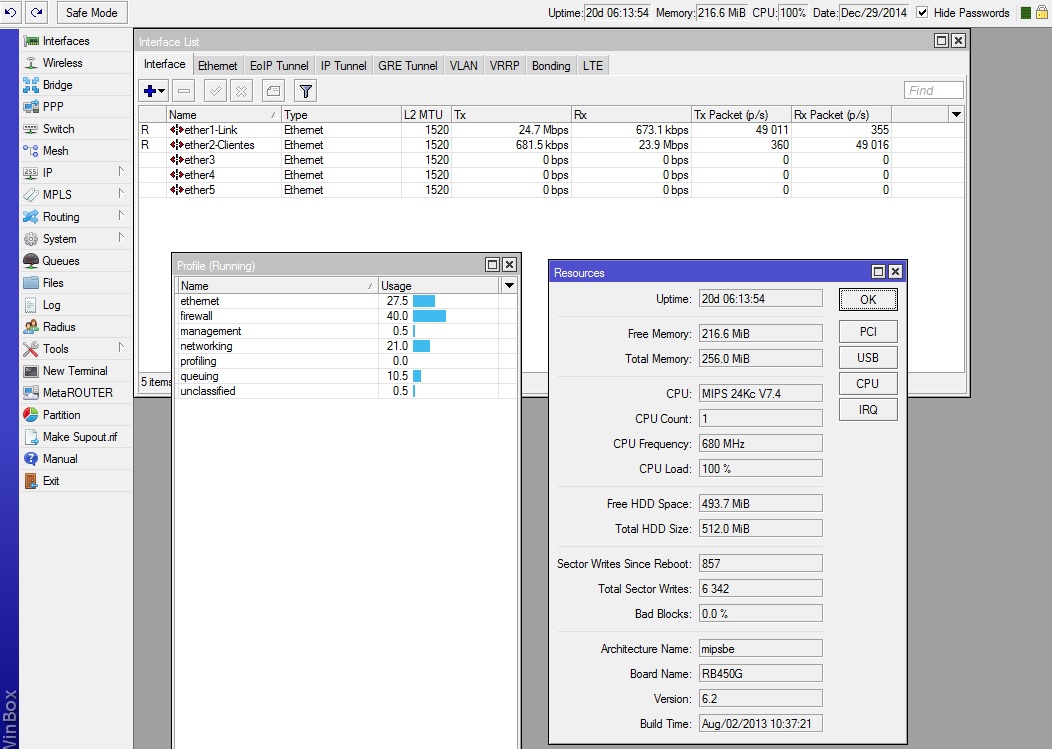The image size is (1052, 749).
Task: Switch to the Bonding tab
Action: pyautogui.click(x=550, y=66)
